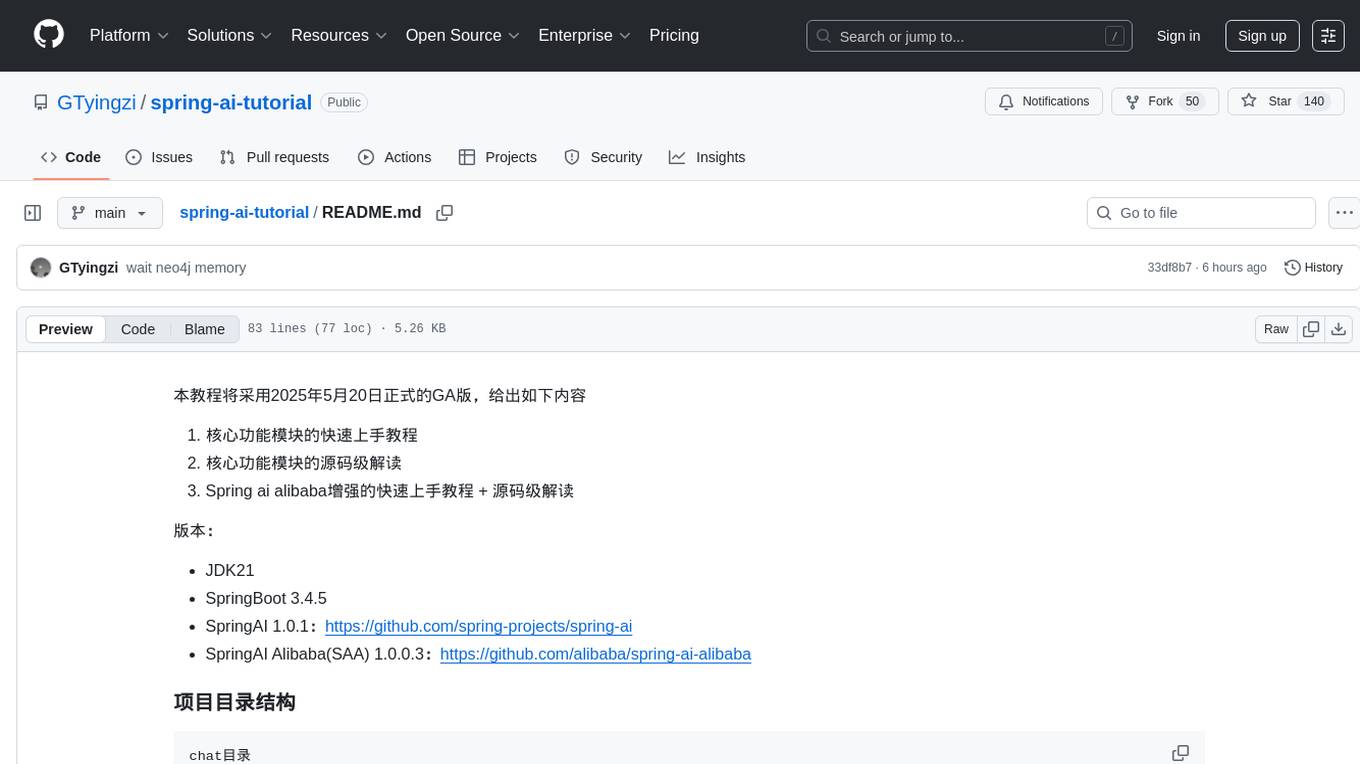The image size is (1360, 764).
Task: Expand the Enterprise menu
Action: [x=585, y=35]
